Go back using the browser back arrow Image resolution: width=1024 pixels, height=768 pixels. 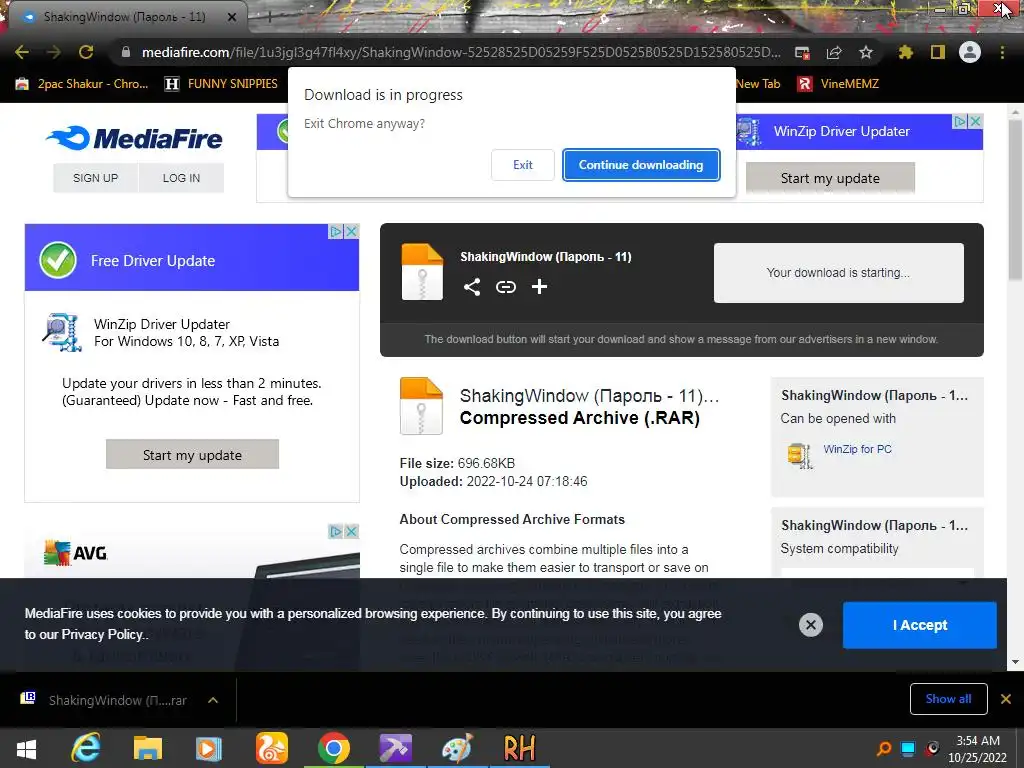[x=22, y=52]
